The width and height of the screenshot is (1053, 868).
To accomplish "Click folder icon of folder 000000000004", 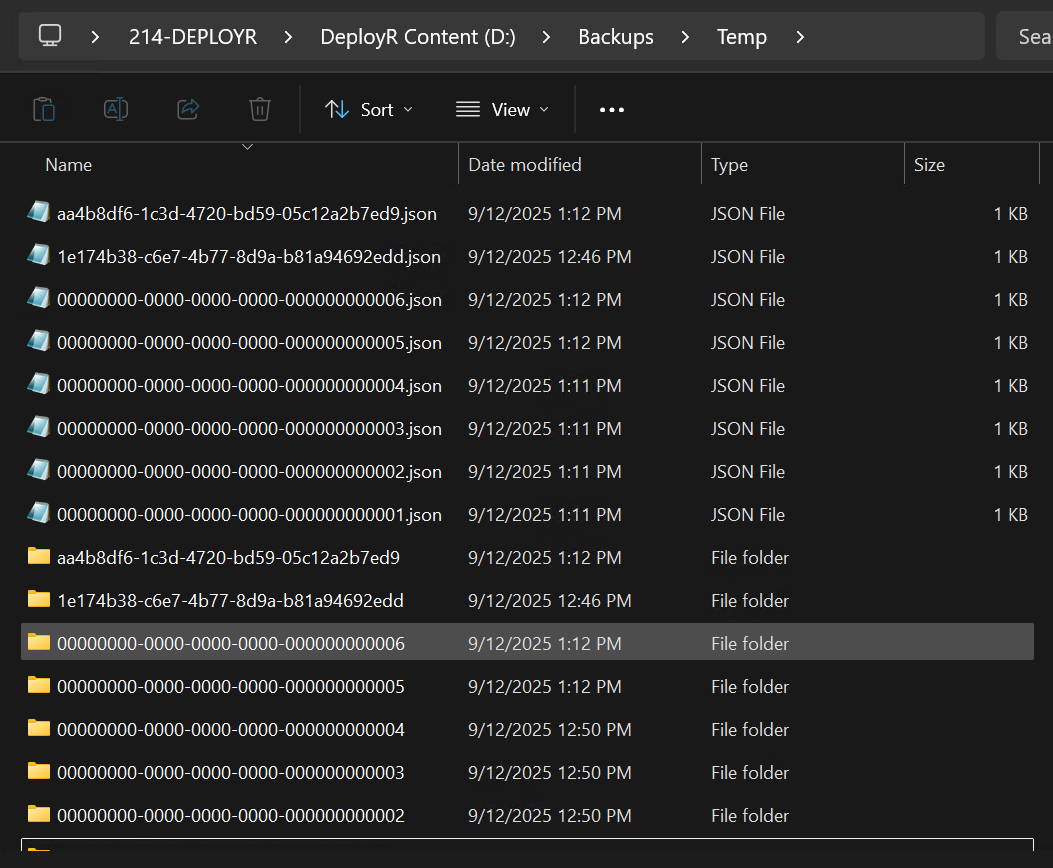I will pyautogui.click(x=39, y=728).
